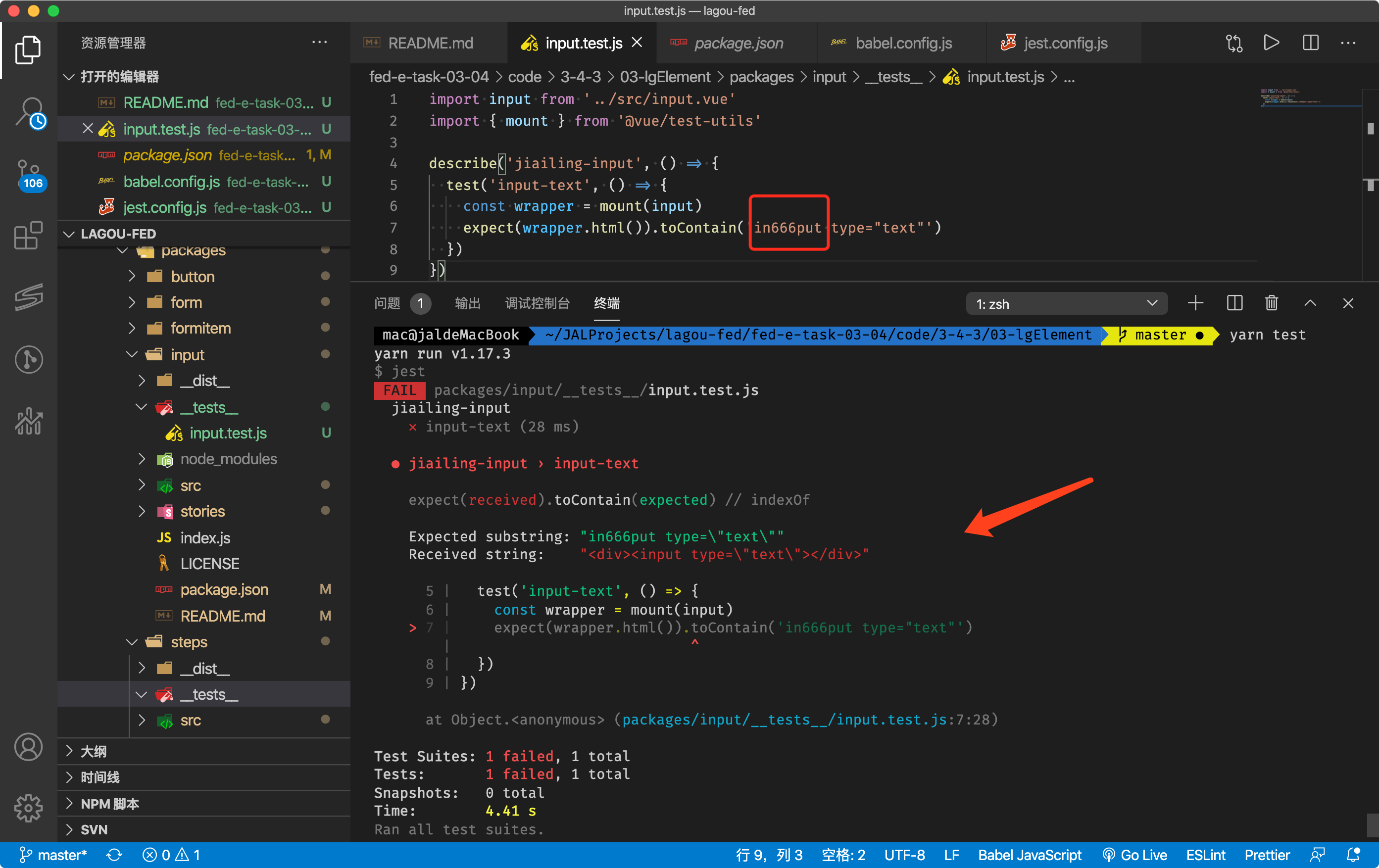The height and width of the screenshot is (868, 1379).
Task: Open the 1: zsh terminal selector dropdown
Action: pos(1066,303)
